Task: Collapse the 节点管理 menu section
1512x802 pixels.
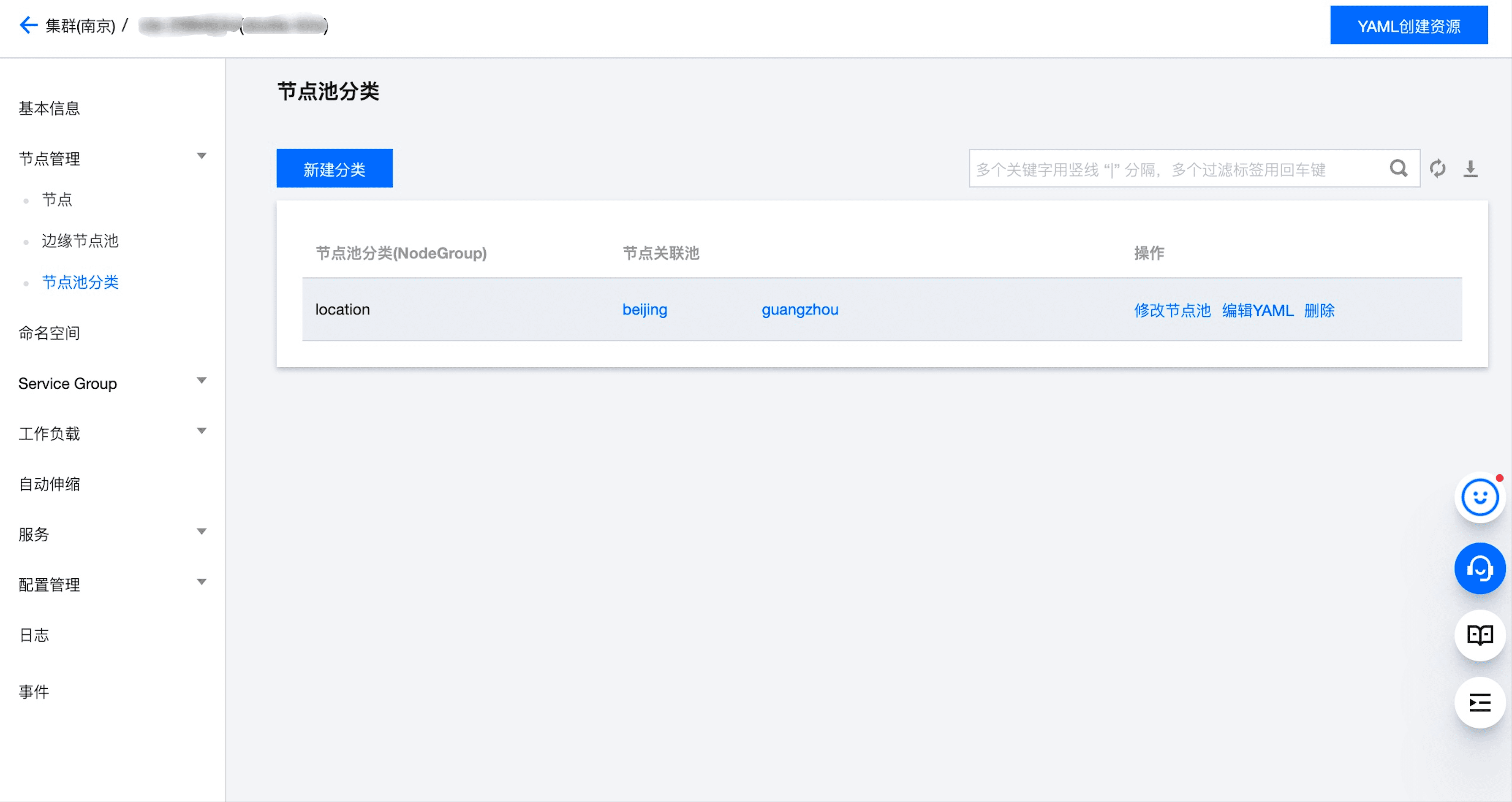Action: pyautogui.click(x=201, y=156)
